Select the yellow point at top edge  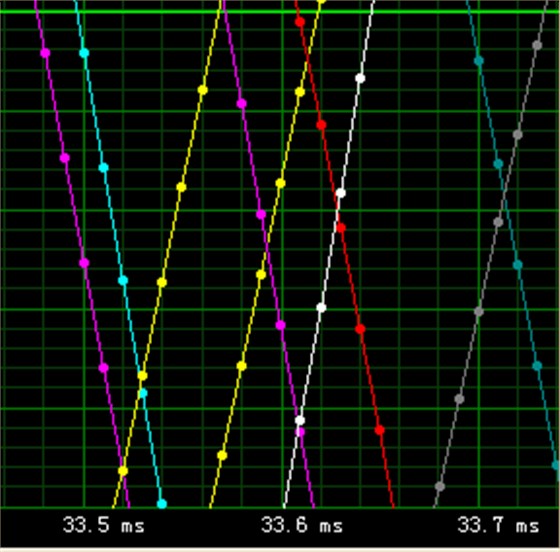click(321, 1)
